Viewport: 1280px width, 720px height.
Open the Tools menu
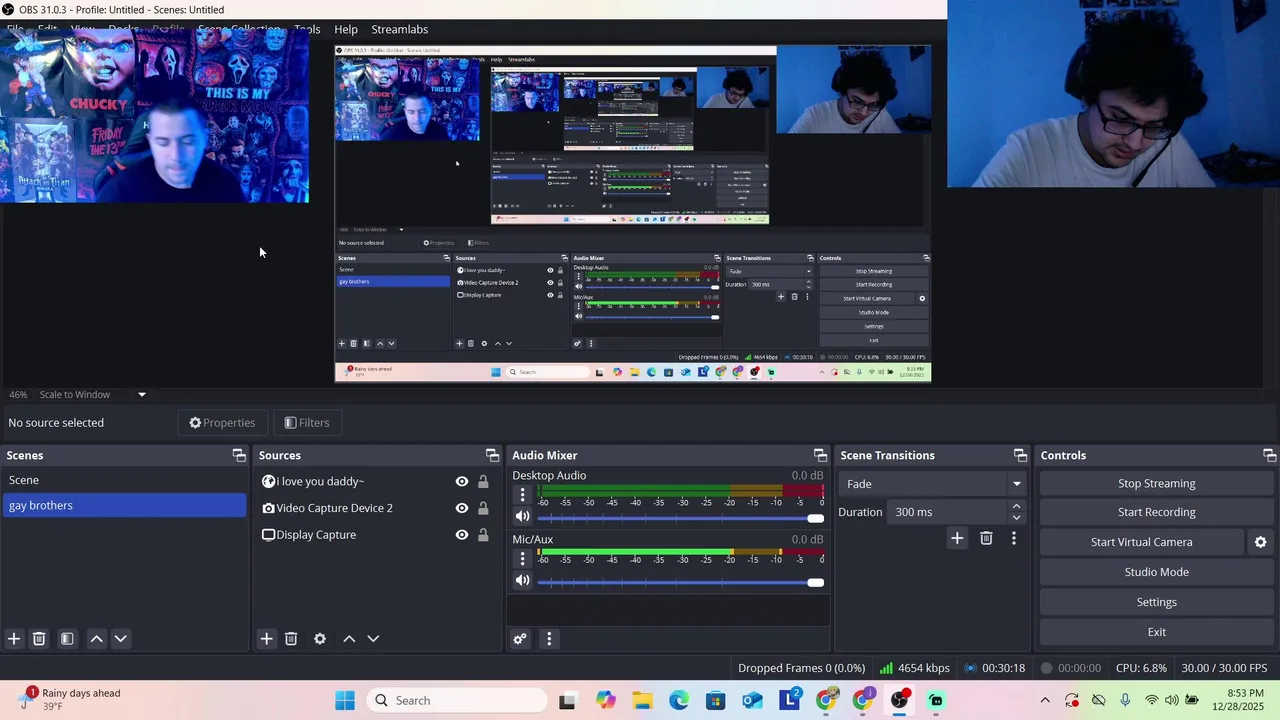point(307,29)
